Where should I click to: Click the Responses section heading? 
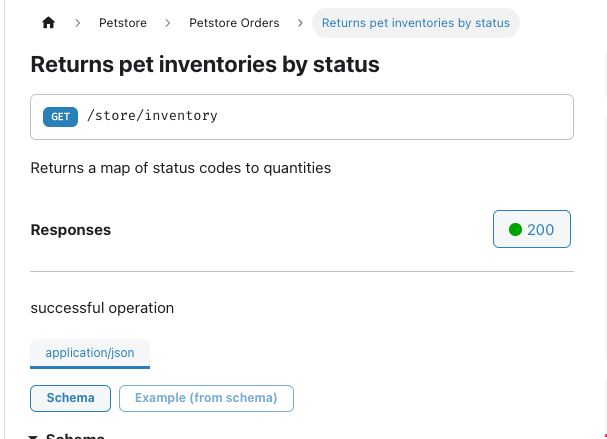(x=71, y=230)
